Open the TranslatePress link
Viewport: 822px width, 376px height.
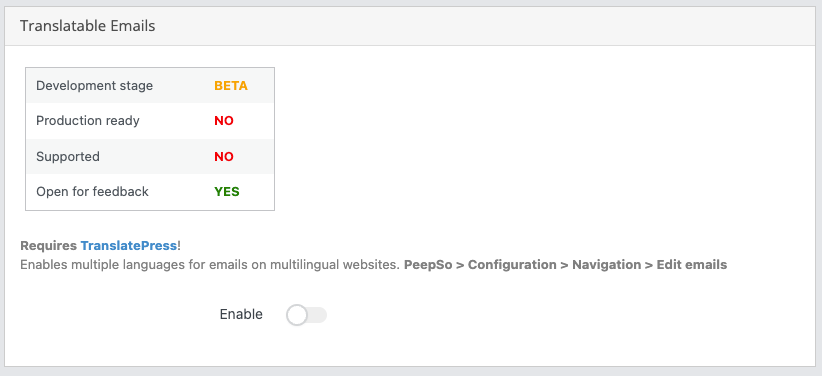128,245
